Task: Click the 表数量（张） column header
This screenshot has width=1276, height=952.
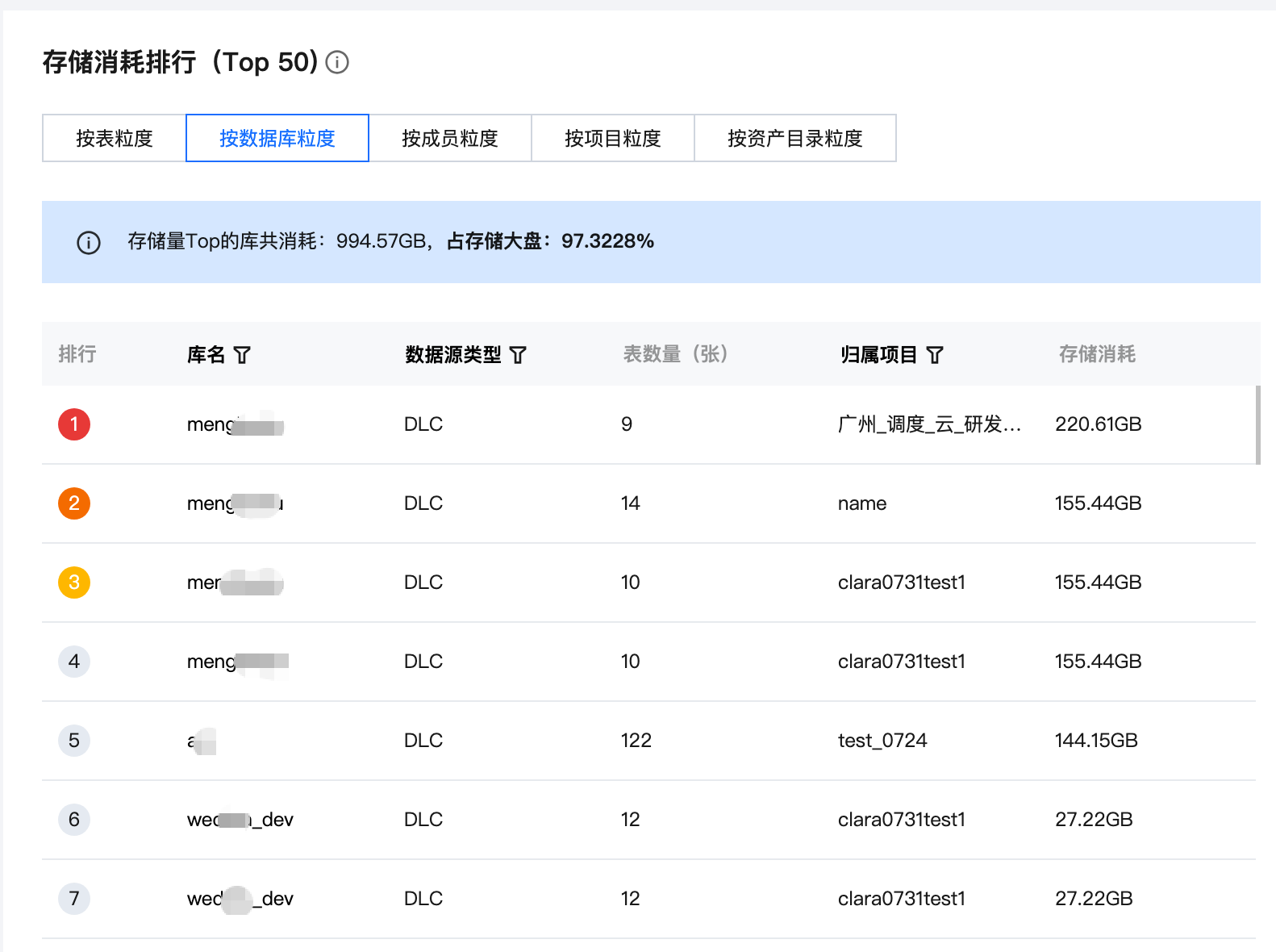Action: click(676, 354)
